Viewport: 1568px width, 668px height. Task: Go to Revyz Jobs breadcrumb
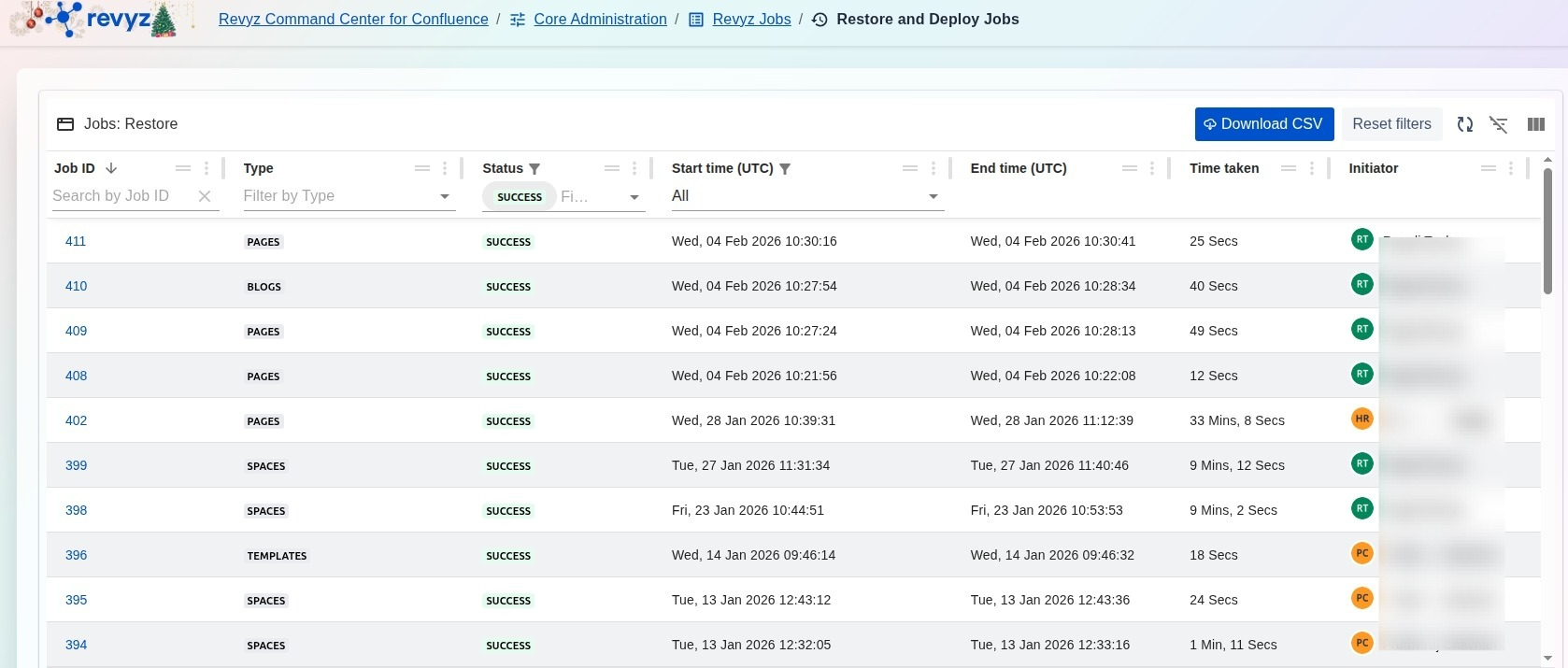click(751, 19)
